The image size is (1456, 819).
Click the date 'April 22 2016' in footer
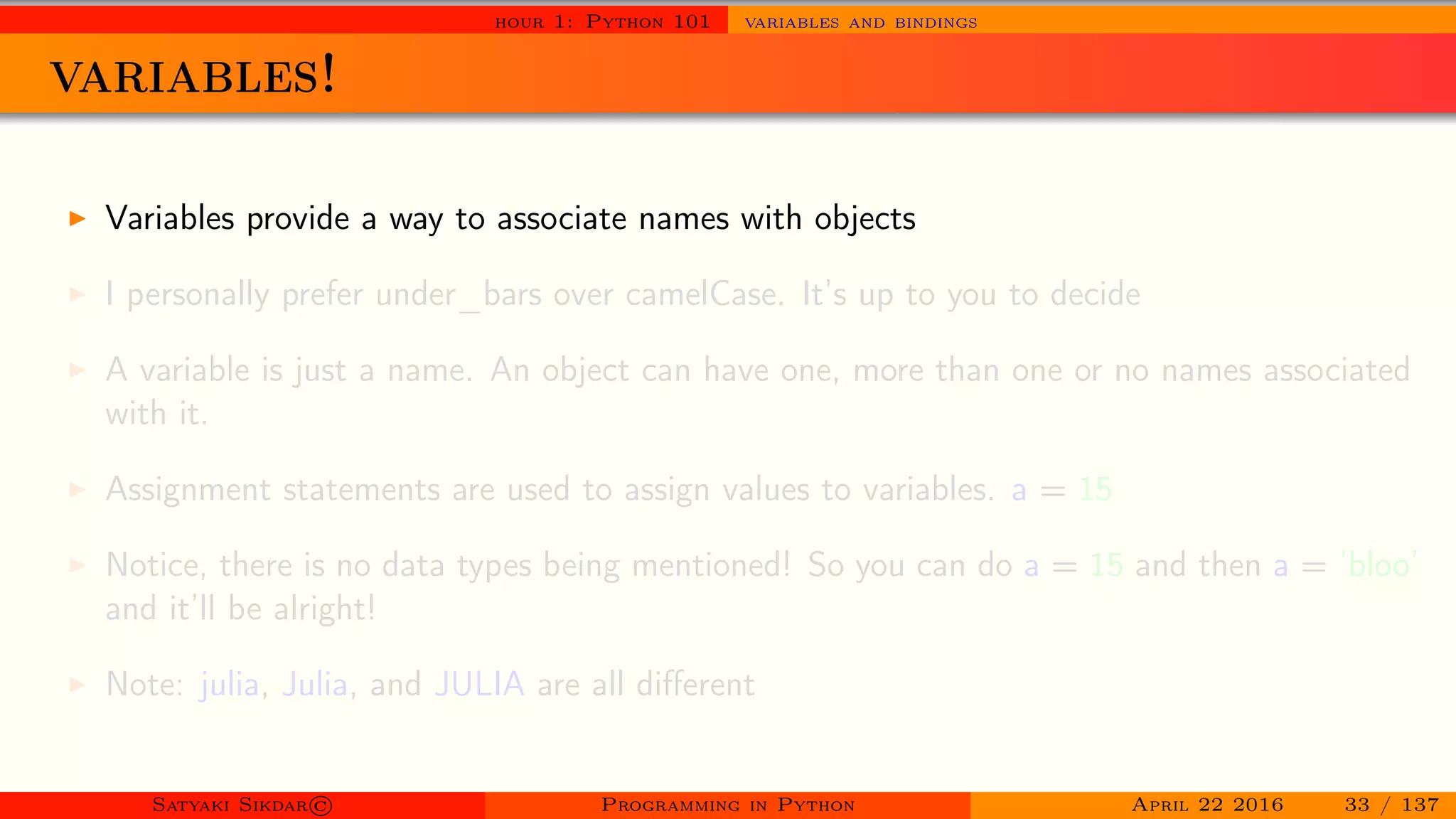1207,805
